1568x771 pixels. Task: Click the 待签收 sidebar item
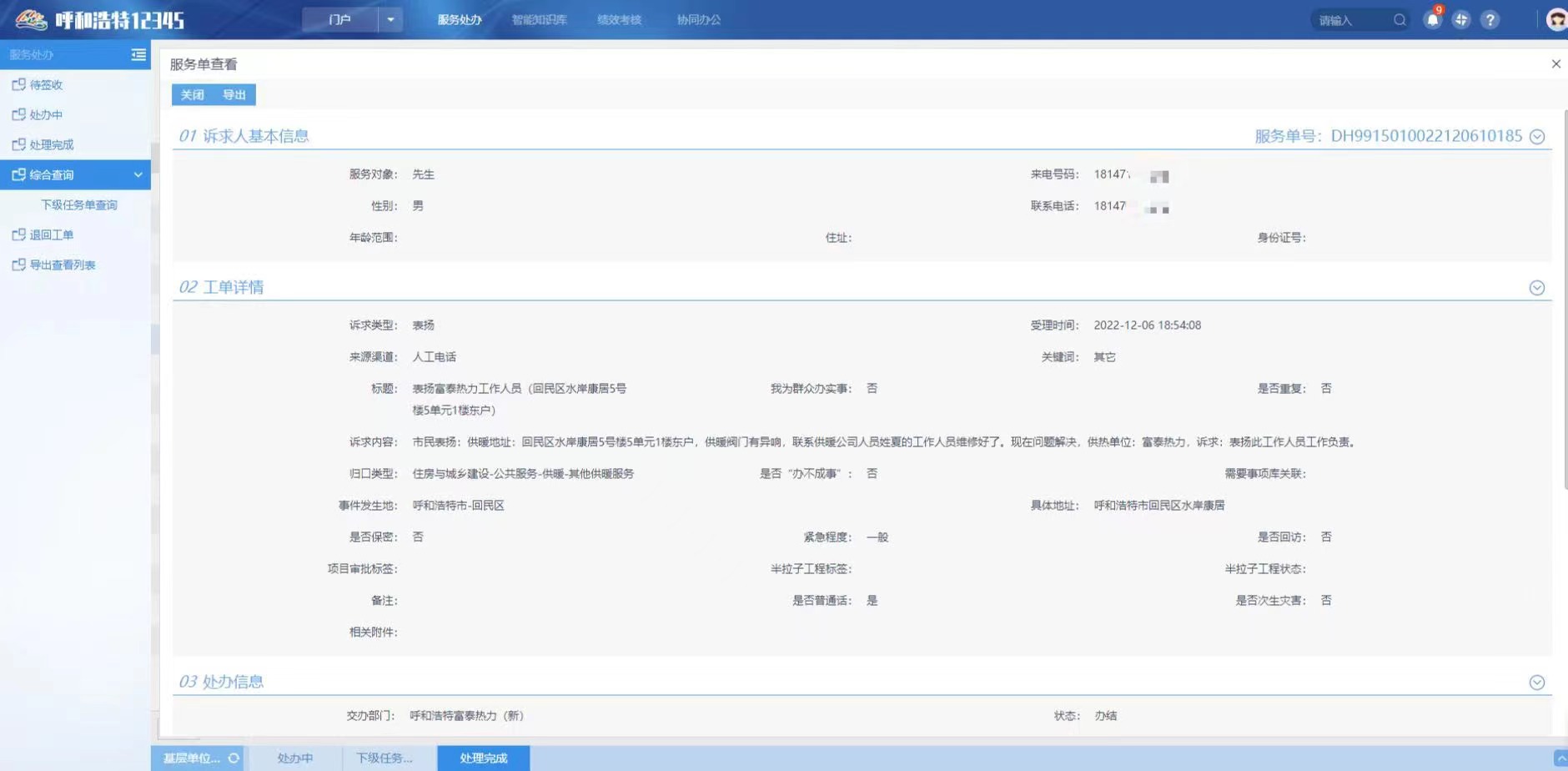[x=46, y=85]
